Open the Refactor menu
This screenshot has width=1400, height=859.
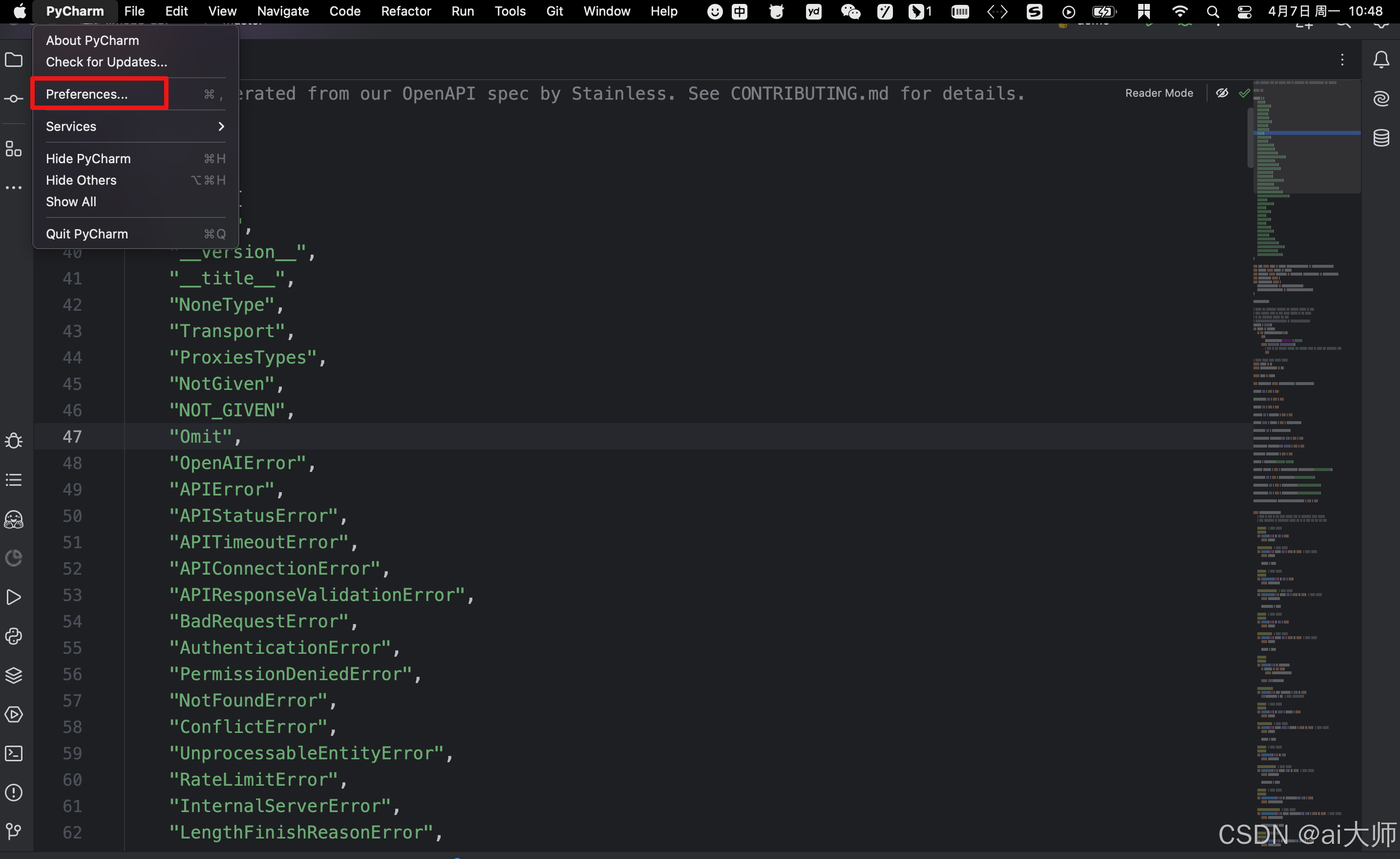[405, 11]
